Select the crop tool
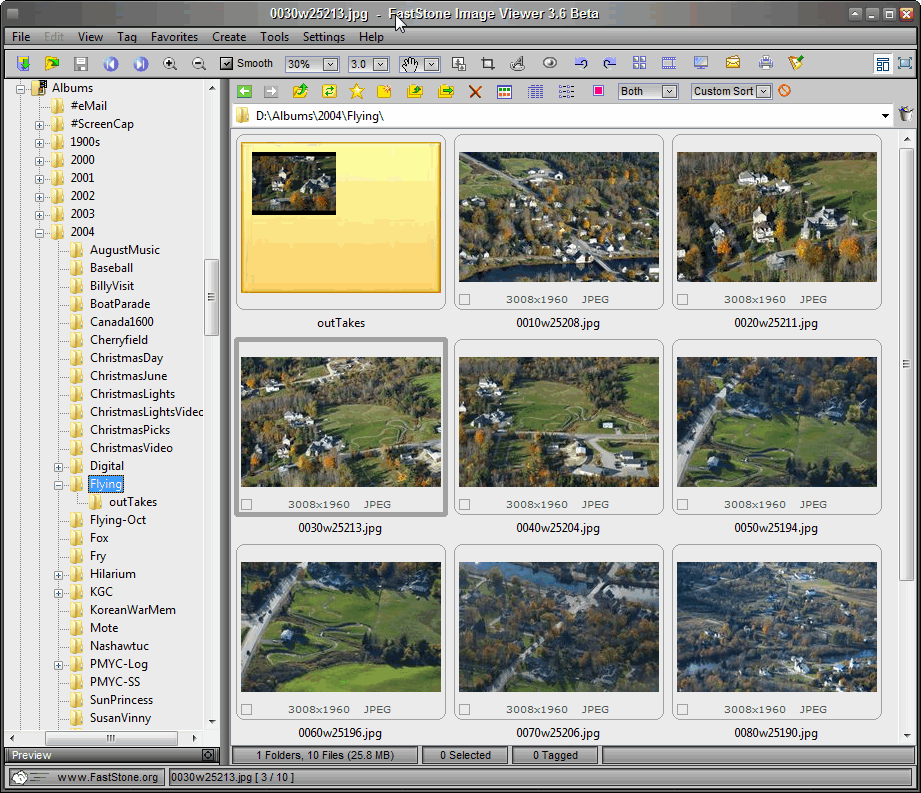This screenshot has width=921, height=793. coord(488,63)
